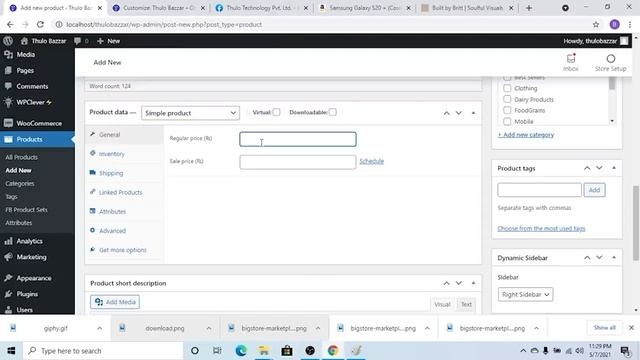The height and width of the screenshot is (360, 640).
Task: Open the Attributes submenu in sidebar
Action: (x=18, y=223)
